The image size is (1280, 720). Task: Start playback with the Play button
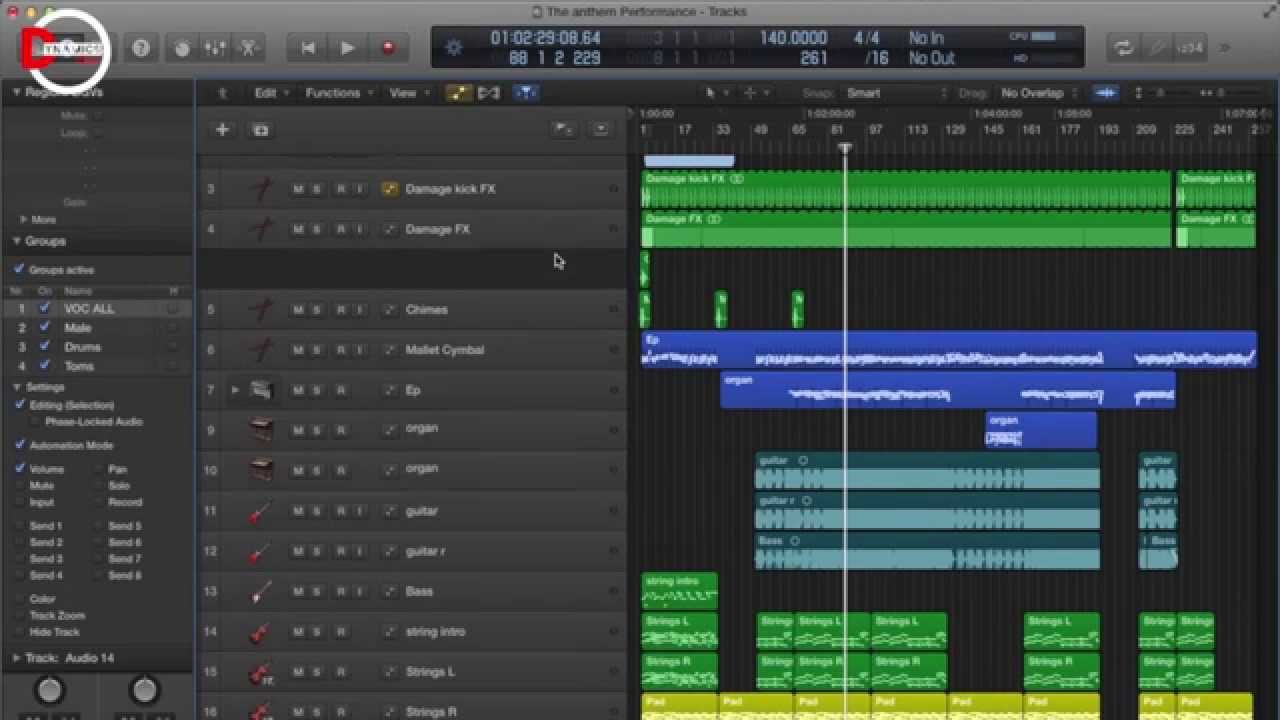pos(347,47)
